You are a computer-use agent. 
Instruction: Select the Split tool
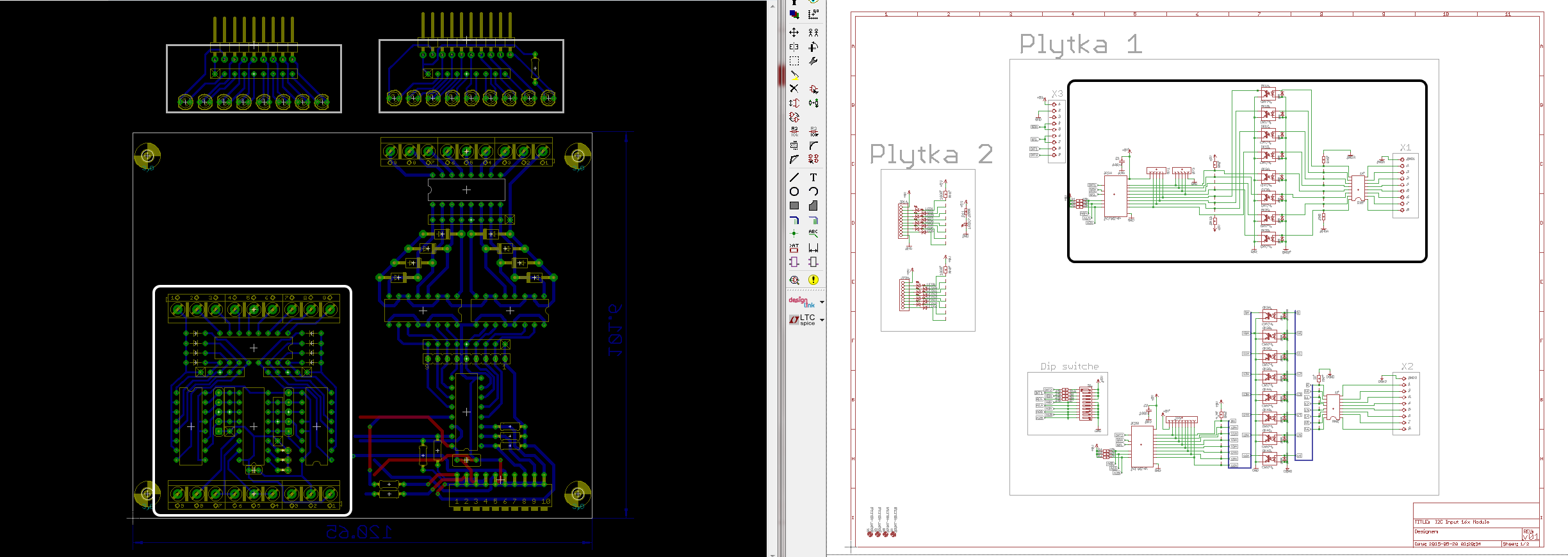tap(794, 159)
